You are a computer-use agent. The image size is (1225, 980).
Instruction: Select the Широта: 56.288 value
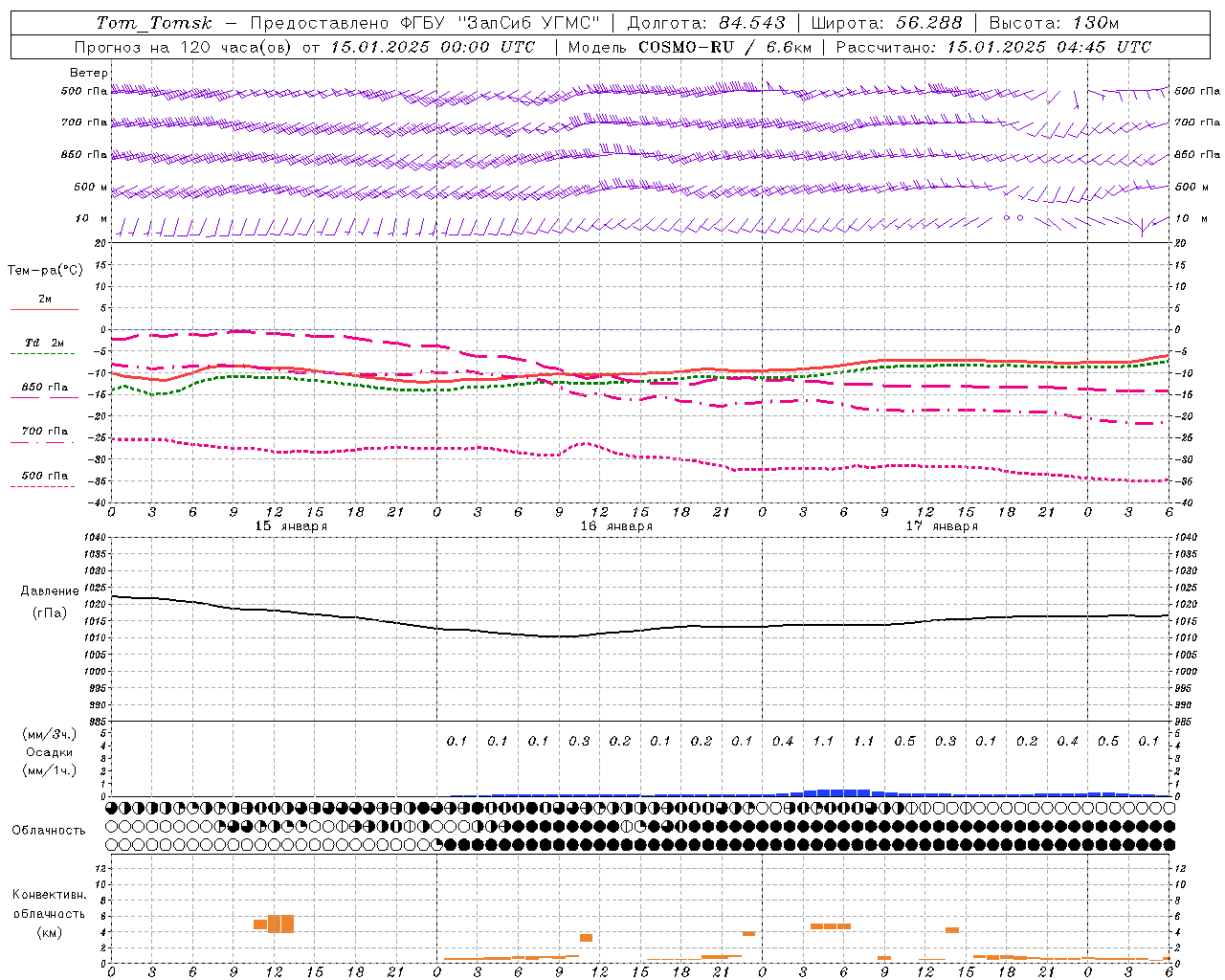coord(887,23)
